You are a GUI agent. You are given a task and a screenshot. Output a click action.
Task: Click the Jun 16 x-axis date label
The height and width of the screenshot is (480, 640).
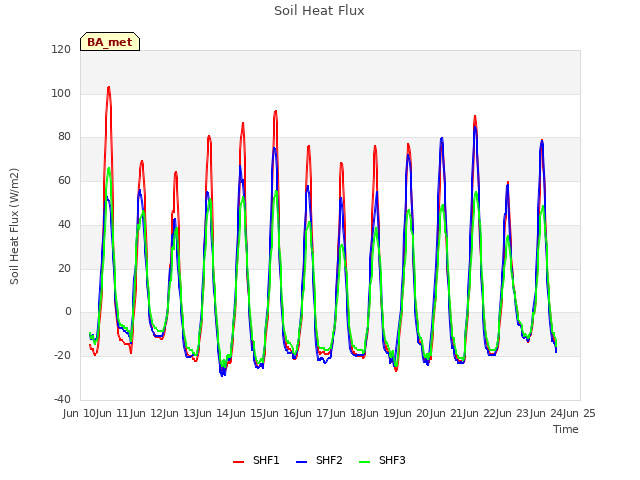[281, 413]
